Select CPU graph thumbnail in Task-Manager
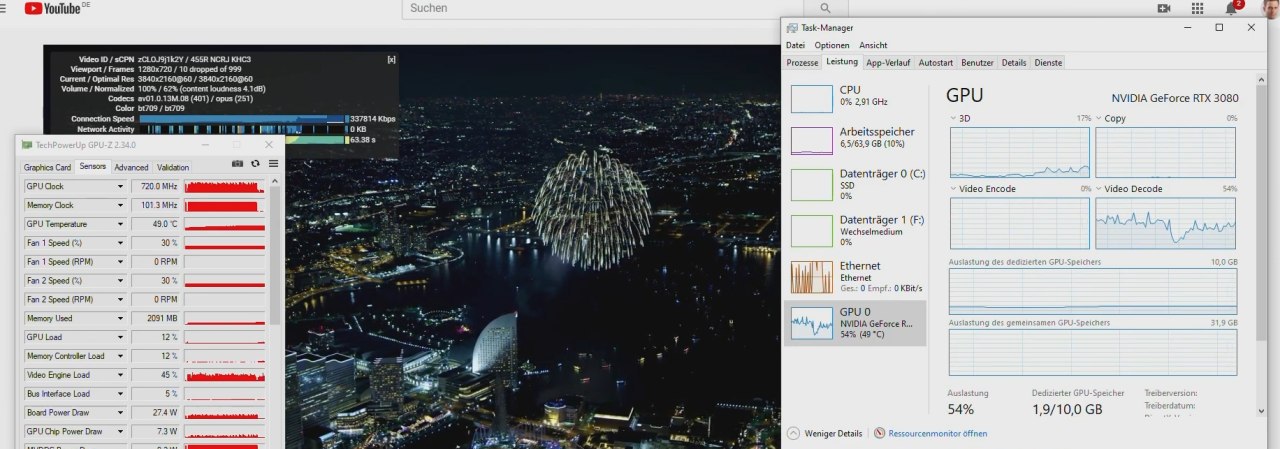The height and width of the screenshot is (449, 1280). pyautogui.click(x=812, y=98)
